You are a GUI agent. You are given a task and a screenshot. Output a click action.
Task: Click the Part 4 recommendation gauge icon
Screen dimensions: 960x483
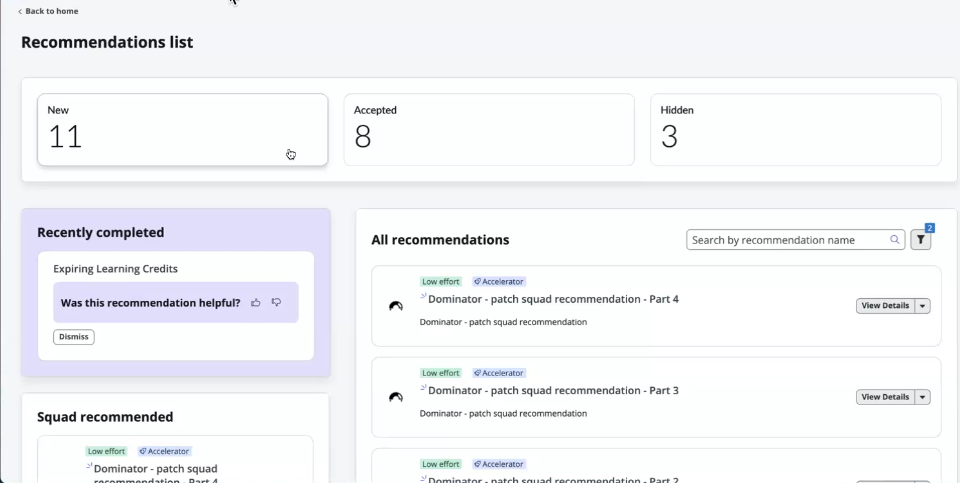(x=396, y=306)
